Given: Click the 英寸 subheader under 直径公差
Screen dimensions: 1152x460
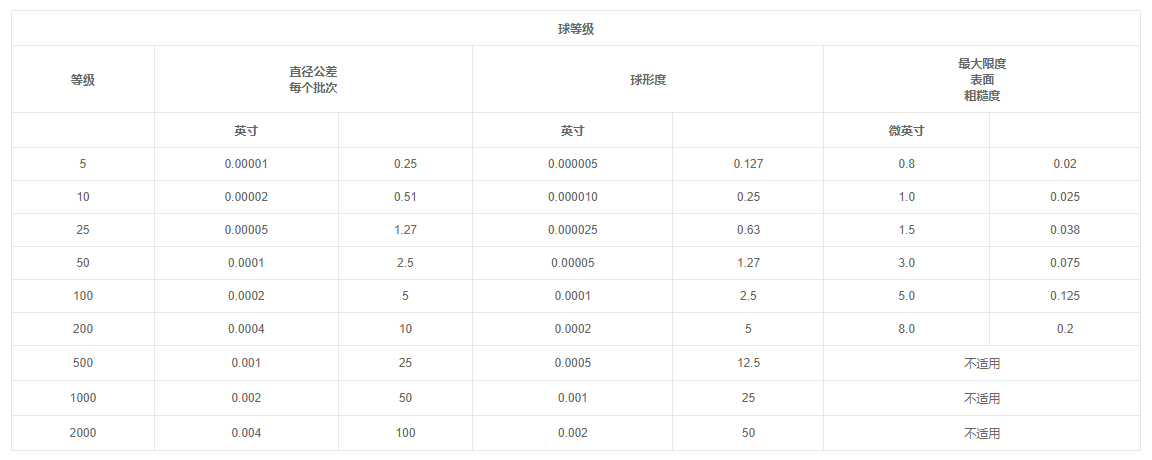Looking at the screenshot, I should [247, 131].
